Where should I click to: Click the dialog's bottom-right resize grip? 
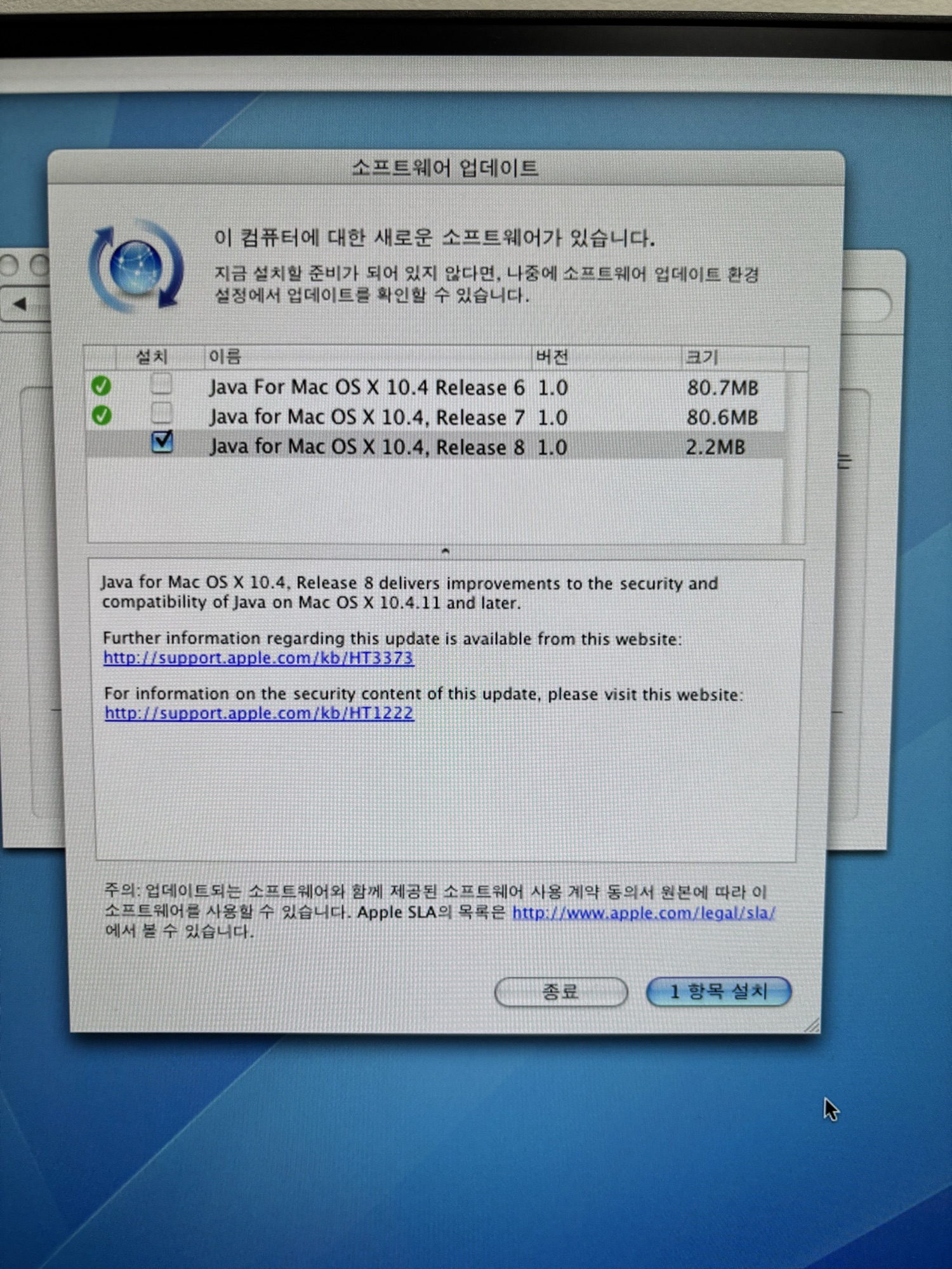click(x=812, y=1025)
